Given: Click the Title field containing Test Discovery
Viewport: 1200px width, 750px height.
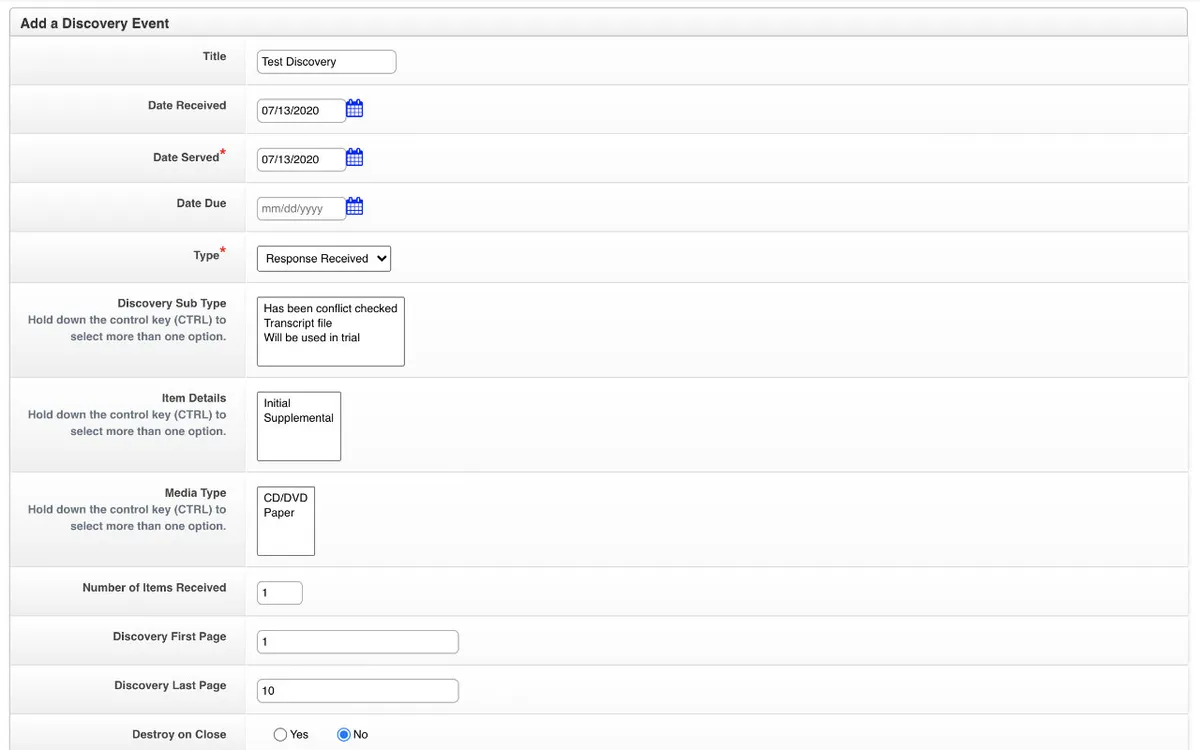Looking at the screenshot, I should pos(327,62).
